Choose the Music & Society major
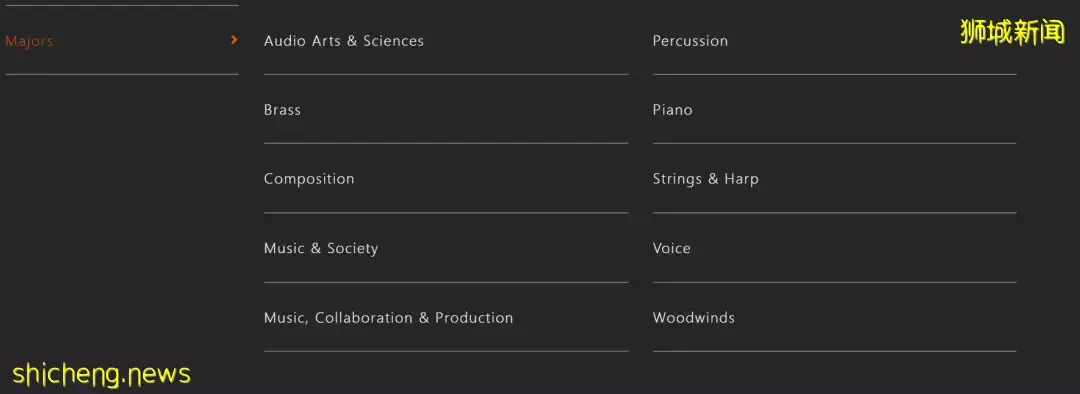1080x394 pixels. 446,248
